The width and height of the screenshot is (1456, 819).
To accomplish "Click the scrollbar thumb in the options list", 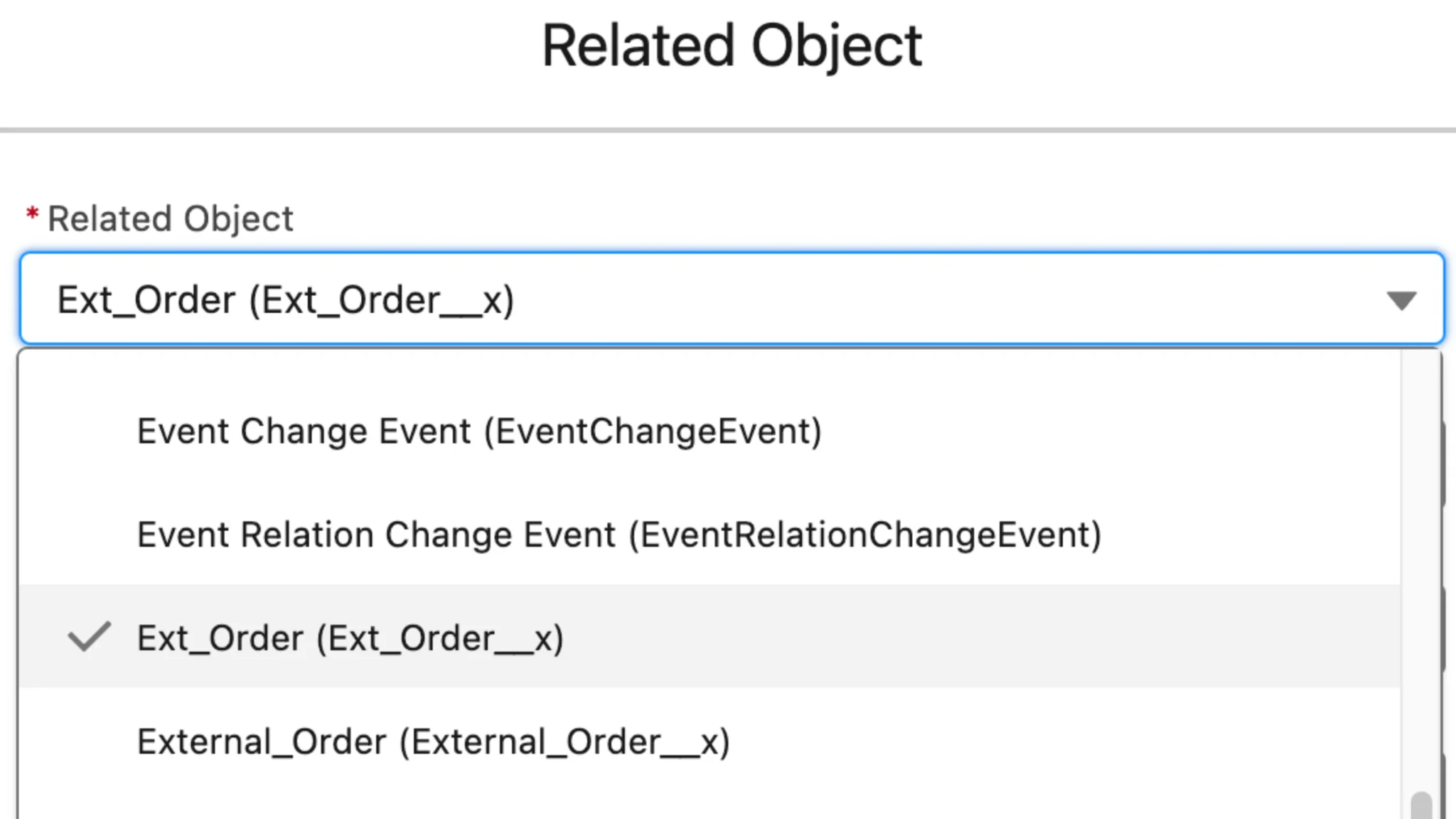I will 1421,806.
